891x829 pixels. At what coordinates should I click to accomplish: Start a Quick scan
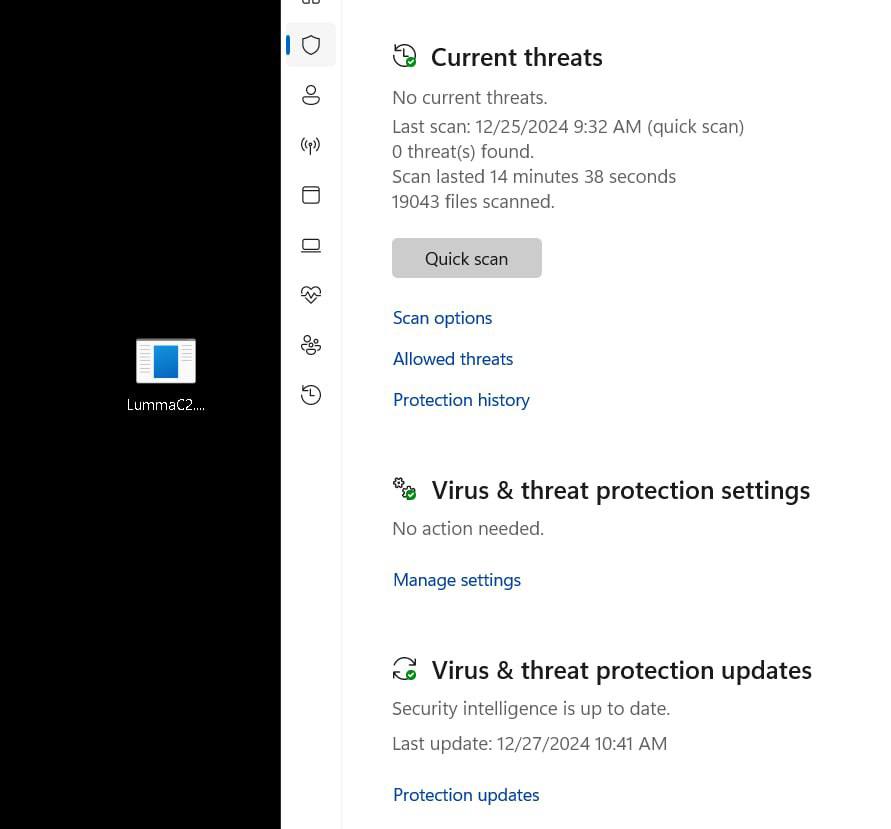(x=466, y=258)
